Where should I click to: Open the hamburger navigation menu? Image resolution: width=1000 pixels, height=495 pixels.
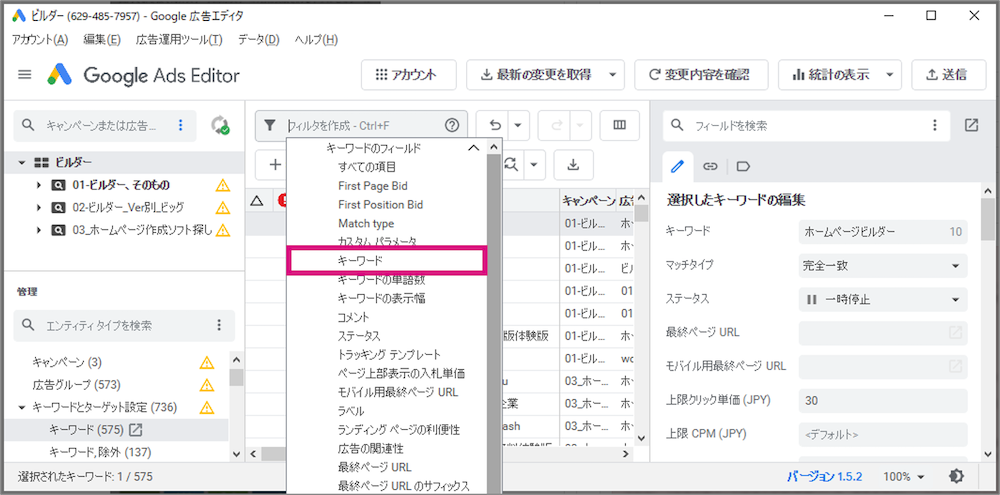(25, 75)
